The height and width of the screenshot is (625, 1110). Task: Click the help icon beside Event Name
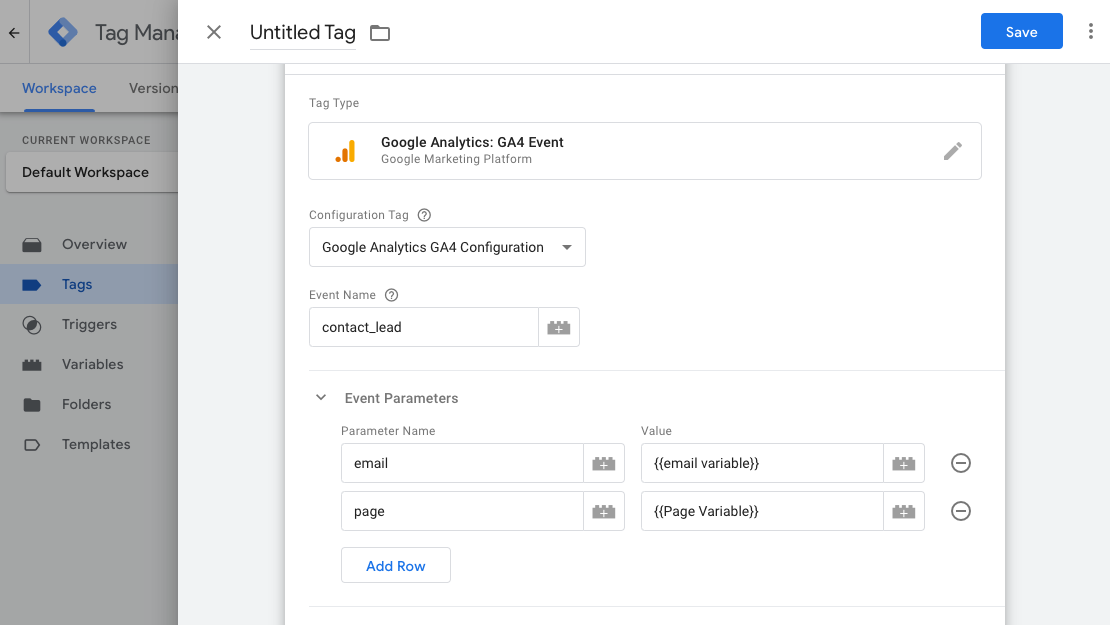pyautogui.click(x=392, y=295)
